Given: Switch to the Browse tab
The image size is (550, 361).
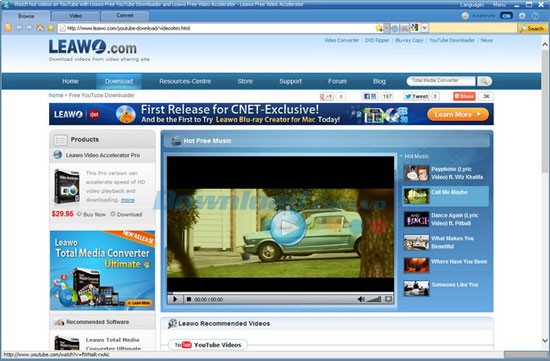Looking at the screenshot, I should tap(26, 16).
